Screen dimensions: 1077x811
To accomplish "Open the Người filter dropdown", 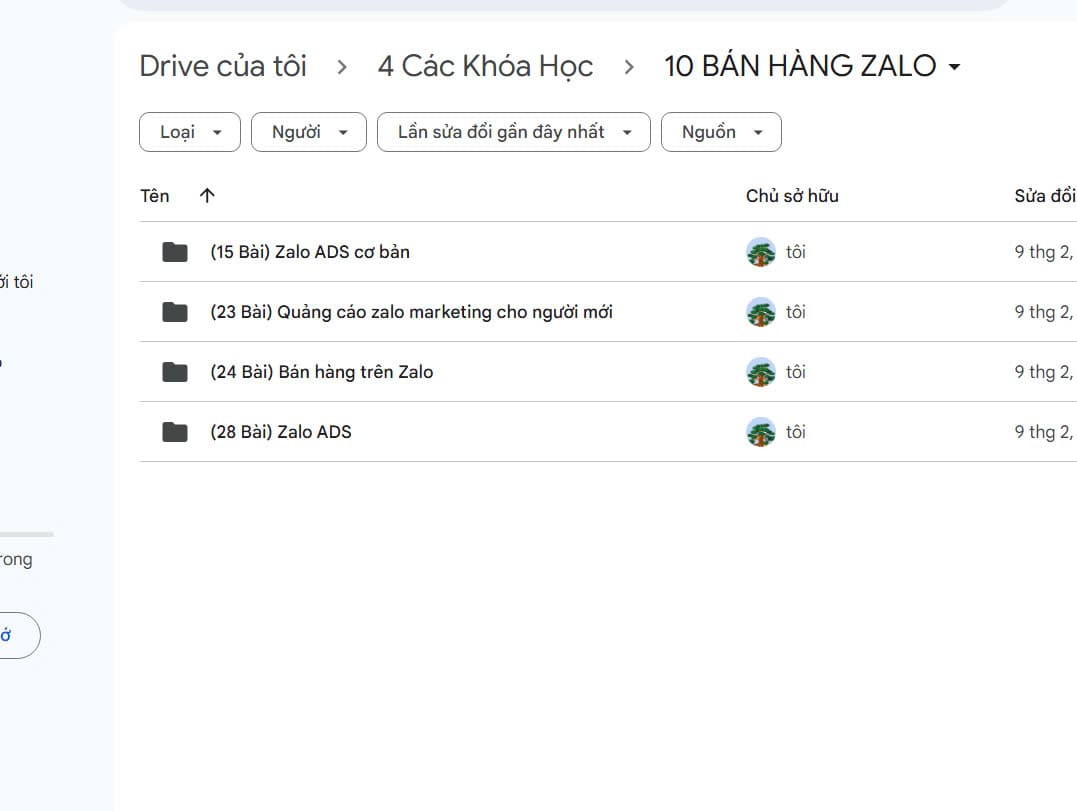I will click(308, 132).
